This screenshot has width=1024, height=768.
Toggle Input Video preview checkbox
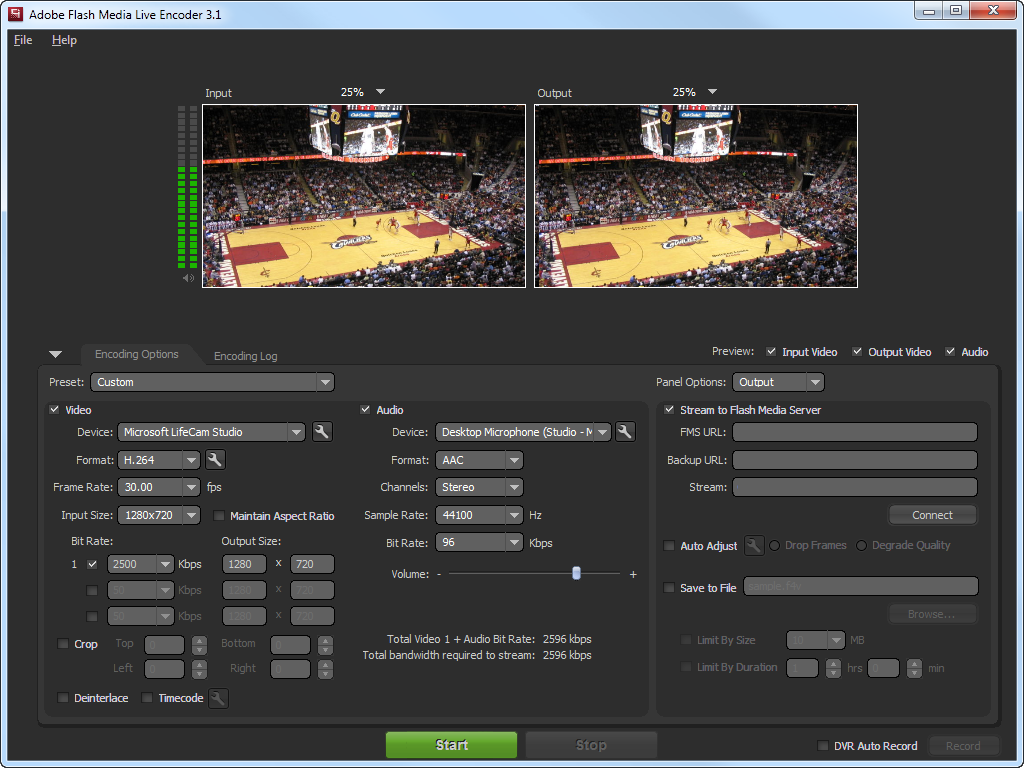[x=771, y=351]
